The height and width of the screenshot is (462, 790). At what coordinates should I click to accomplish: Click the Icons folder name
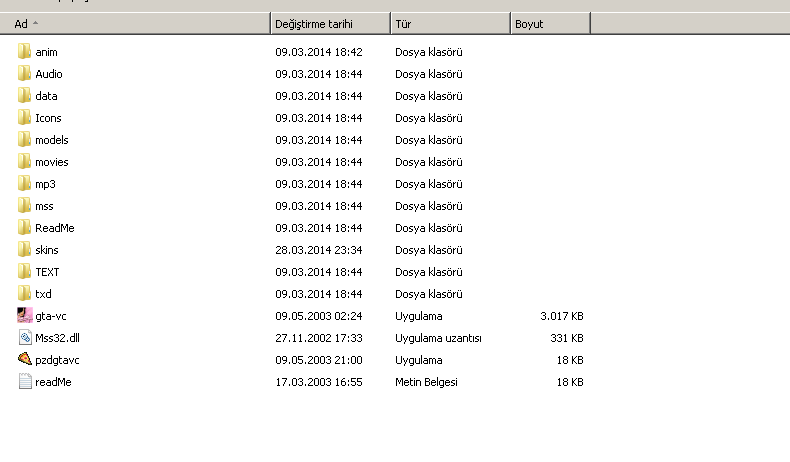(x=48, y=118)
